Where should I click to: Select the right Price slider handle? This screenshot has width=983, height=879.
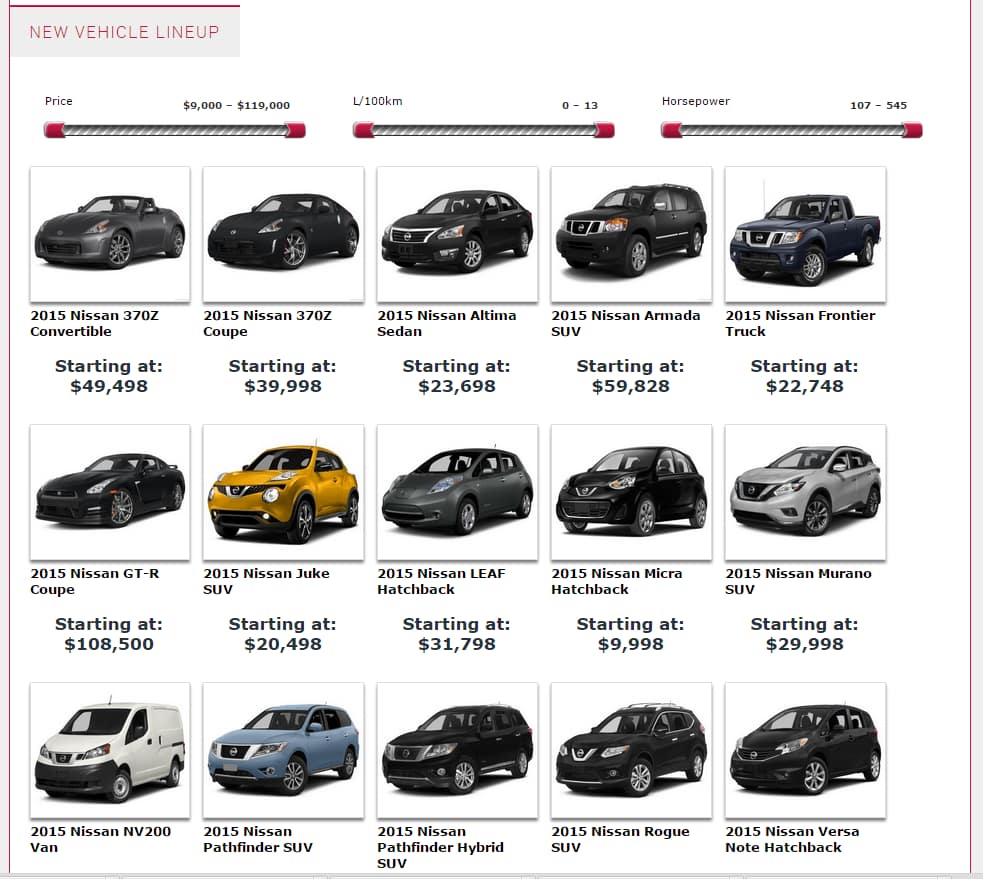pyautogui.click(x=296, y=129)
